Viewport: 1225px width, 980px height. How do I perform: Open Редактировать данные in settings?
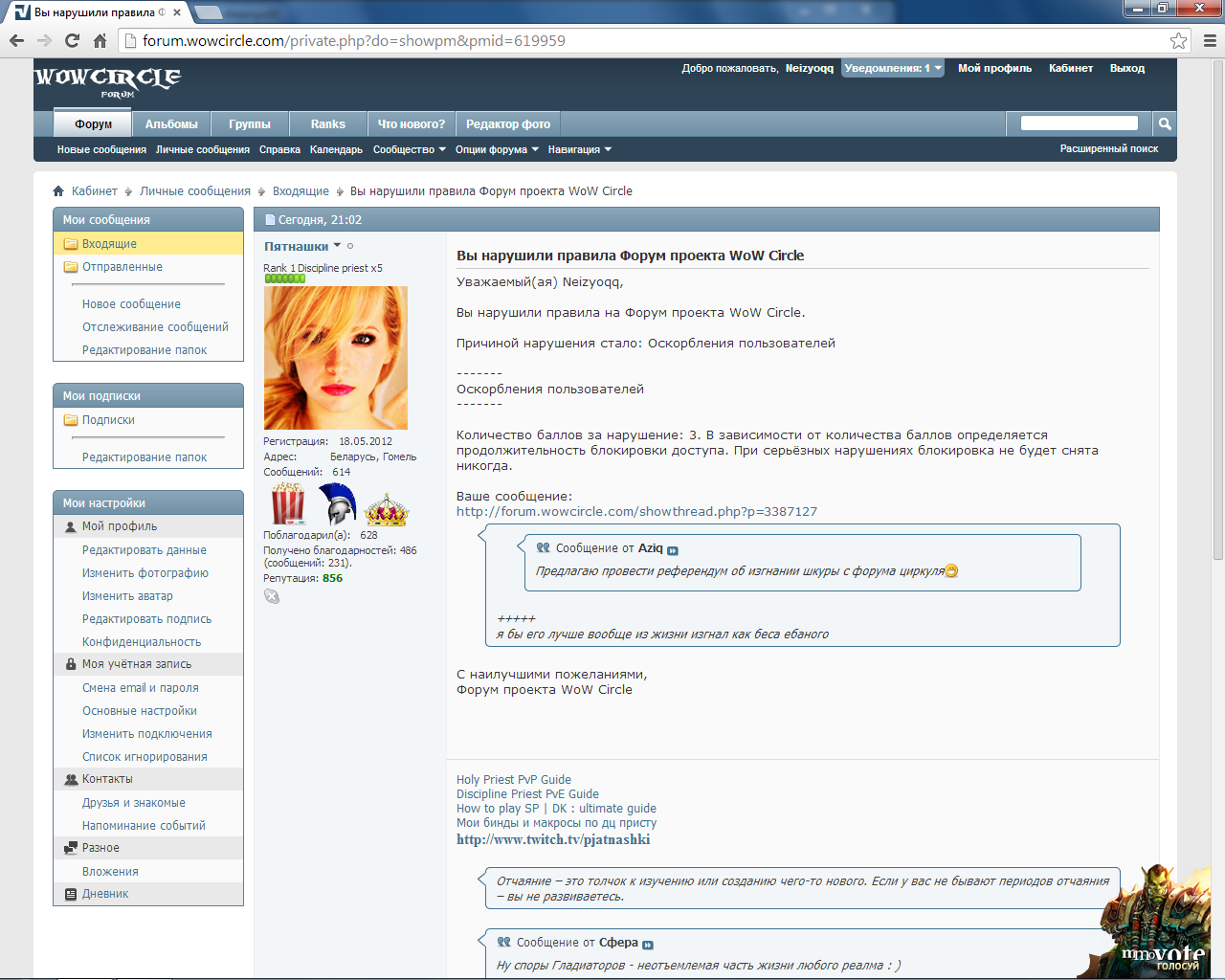(x=145, y=550)
